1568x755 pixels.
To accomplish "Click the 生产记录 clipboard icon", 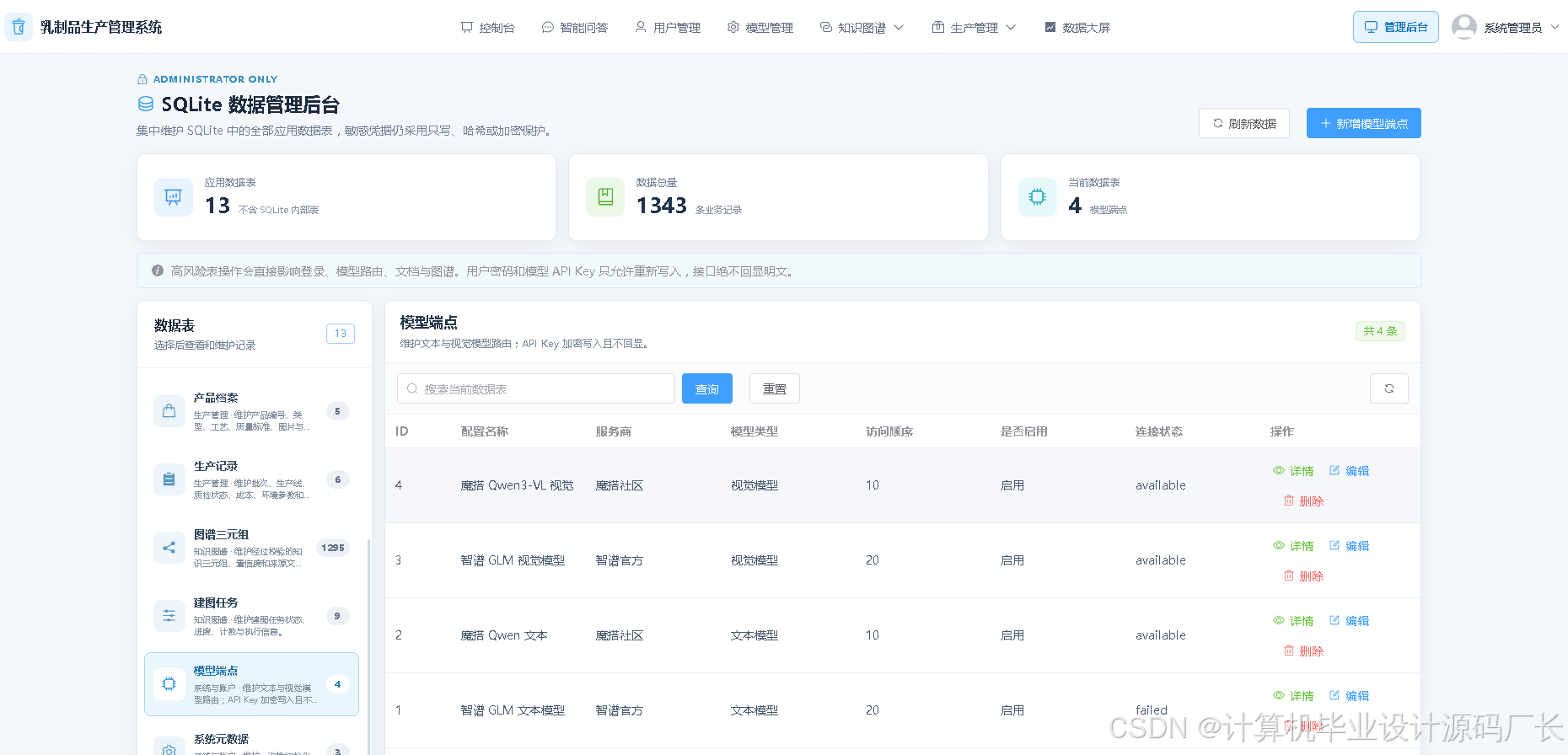I will click(169, 479).
